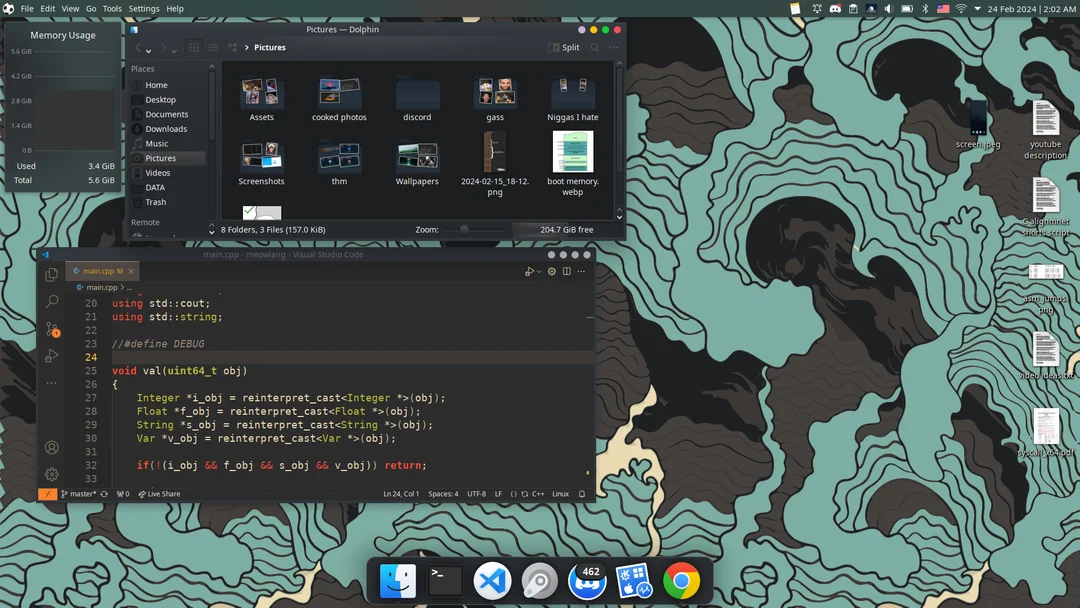This screenshot has width=1080, height=608.
Task: Open the Split Editor icon in VS Code
Action: (x=567, y=271)
